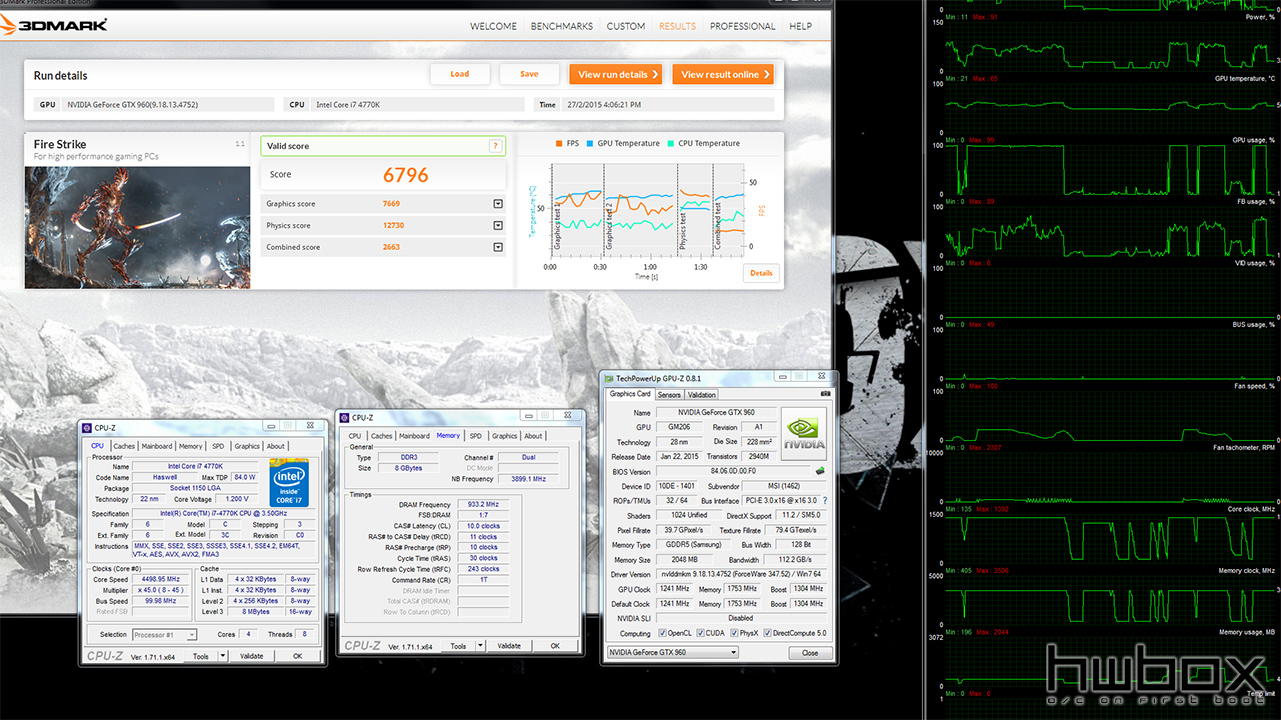
Task: Click the Intel Core i7 badge in CPU-Z
Action: [x=289, y=483]
